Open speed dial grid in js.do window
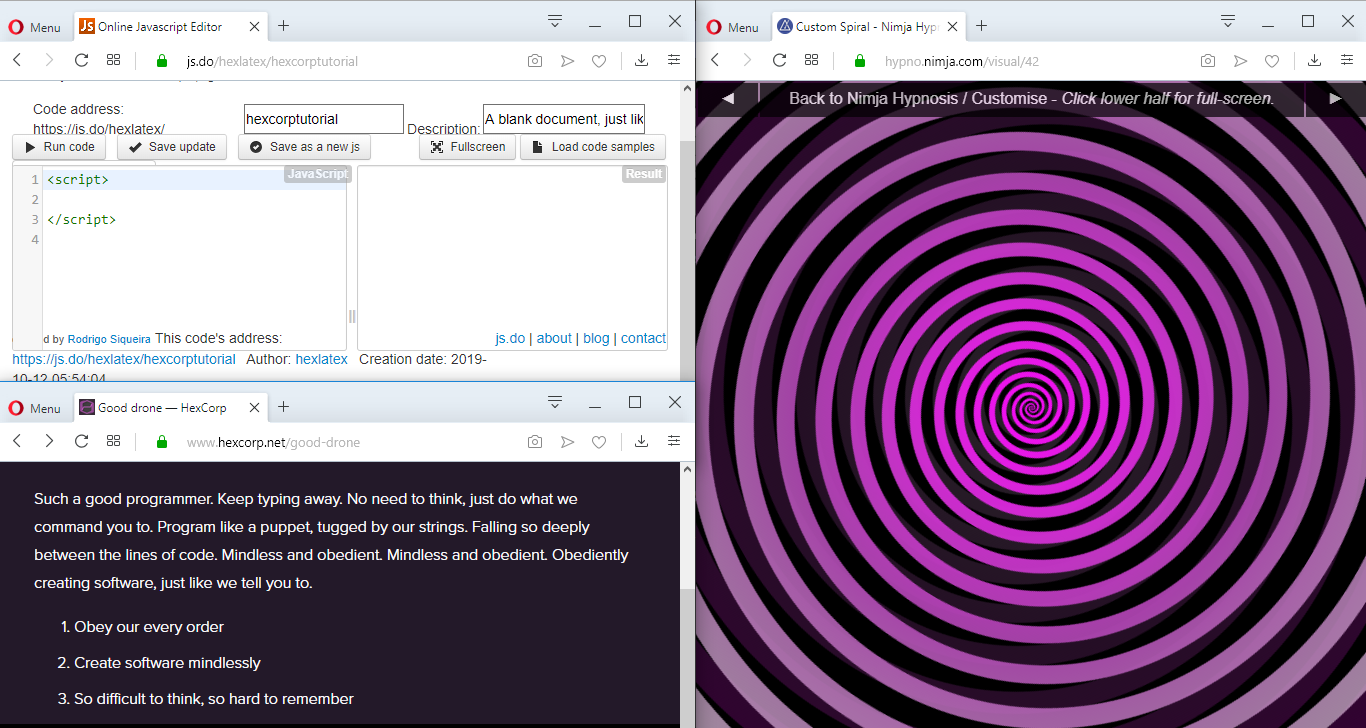The height and width of the screenshot is (728, 1366). [x=114, y=61]
